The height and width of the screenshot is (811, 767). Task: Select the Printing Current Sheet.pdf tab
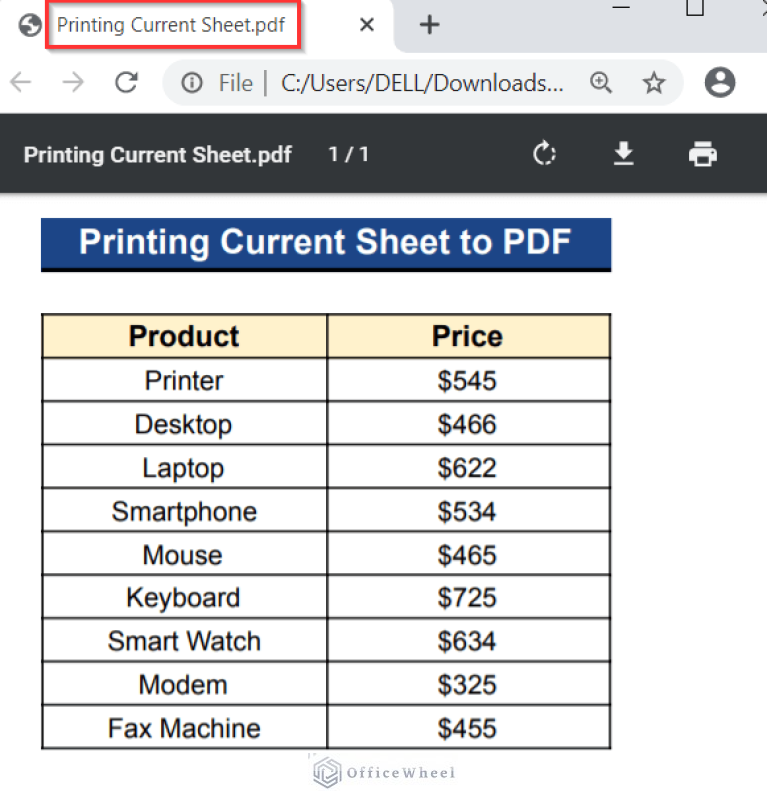coord(172,25)
